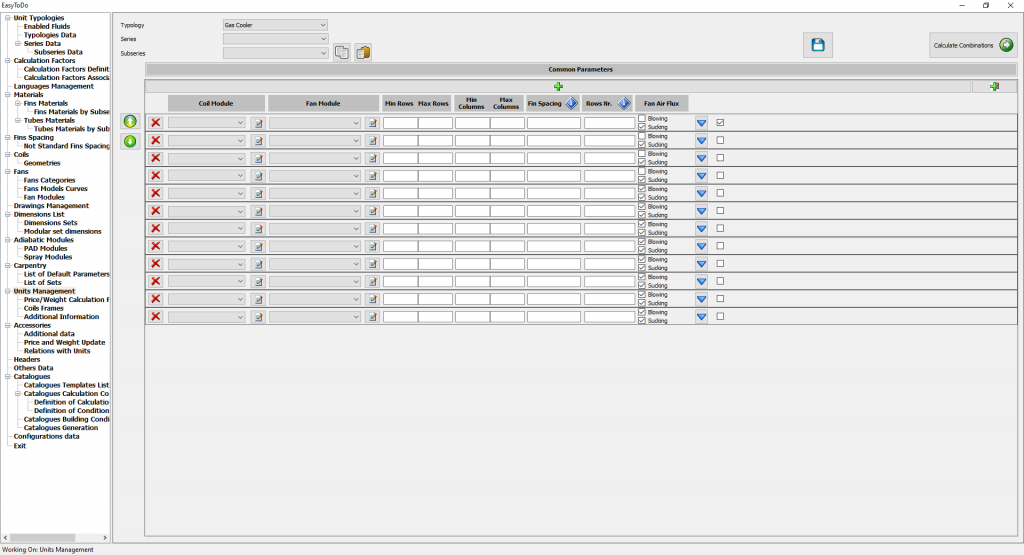Click the green move down arrow icon
Viewport: 1024px width, 555px height.
[x=130, y=141]
